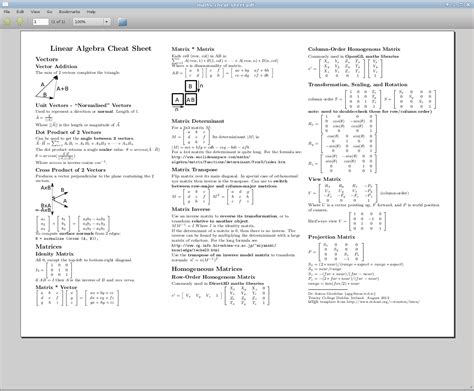Maximize the PDF viewer window
474x391 pixels.
point(462,4)
